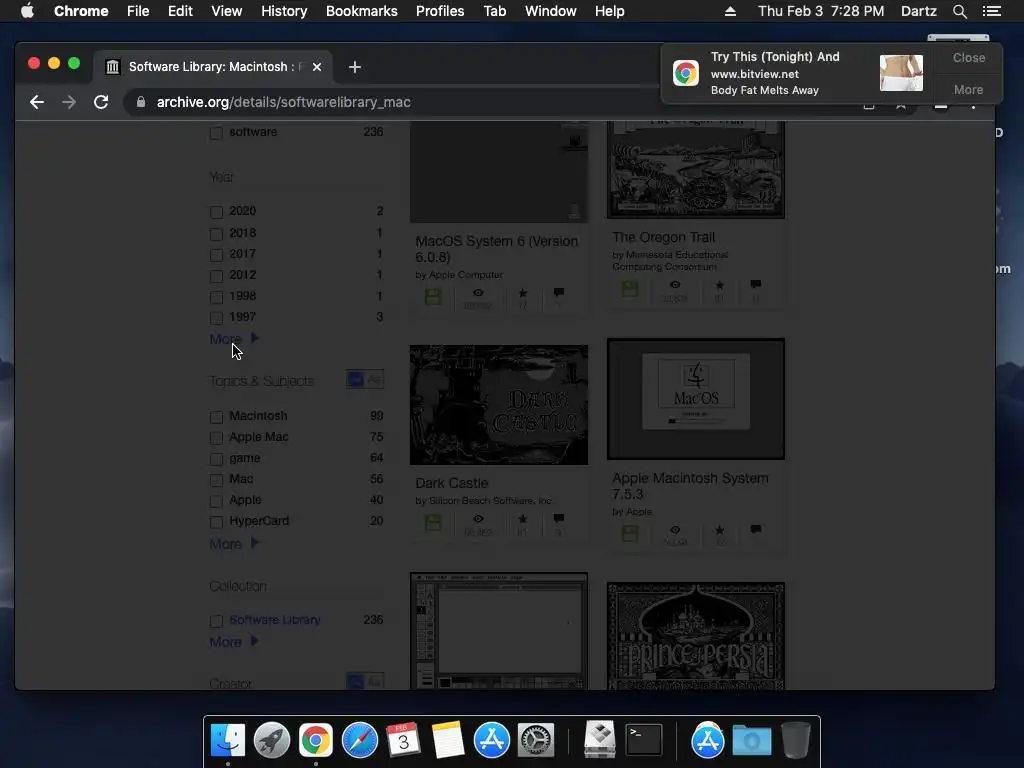Enable the Apple Mac topic checkbox
Screen dimensions: 1024x768
point(216,438)
